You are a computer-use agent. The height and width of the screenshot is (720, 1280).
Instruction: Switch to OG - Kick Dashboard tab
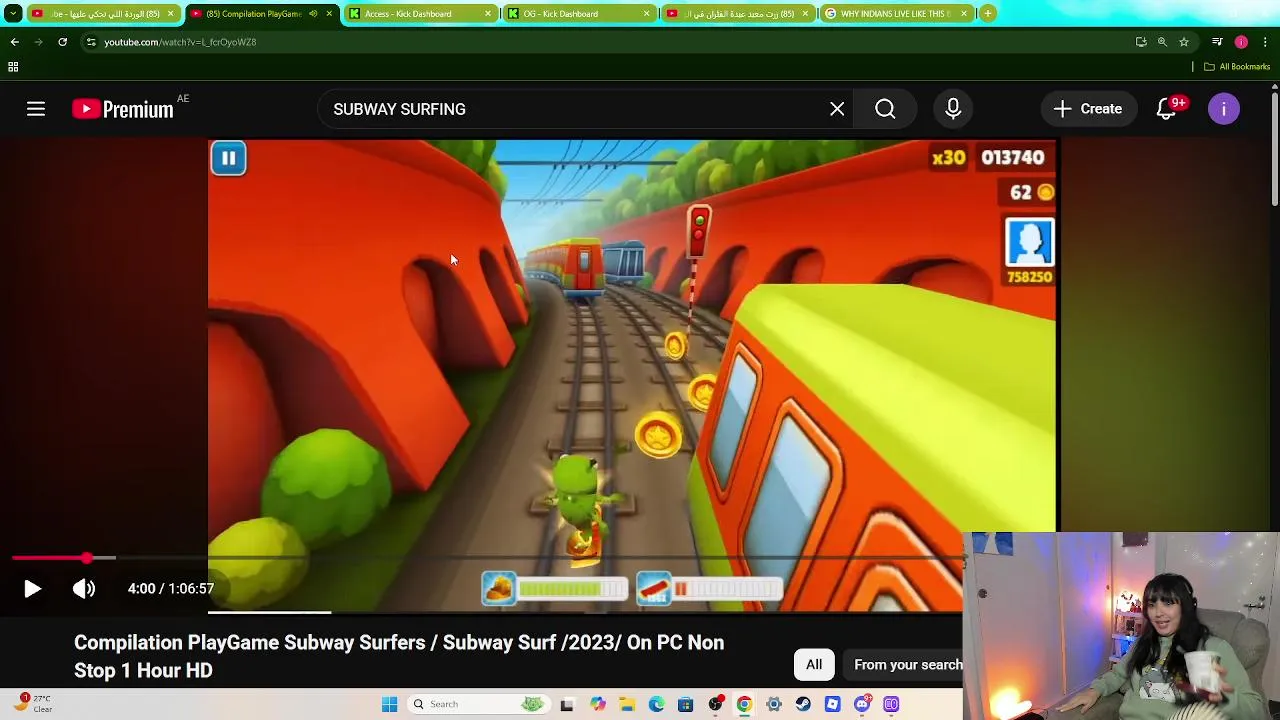[x=578, y=14]
